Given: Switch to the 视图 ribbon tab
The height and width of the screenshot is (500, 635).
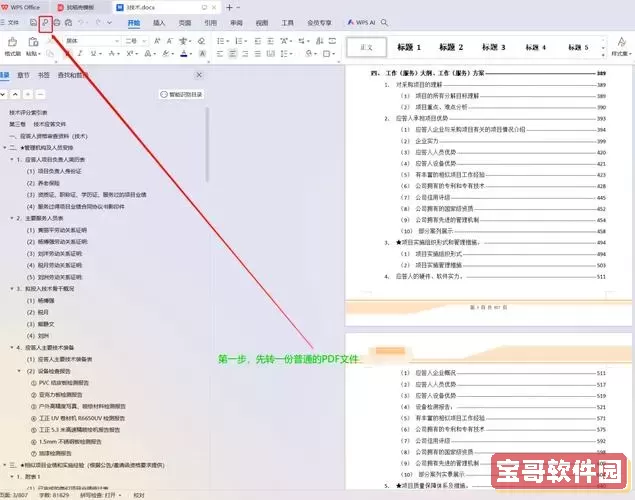Looking at the screenshot, I should point(262,23).
